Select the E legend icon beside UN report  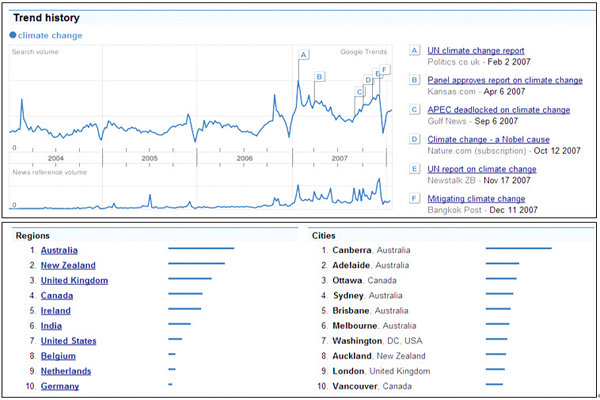tap(414, 169)
